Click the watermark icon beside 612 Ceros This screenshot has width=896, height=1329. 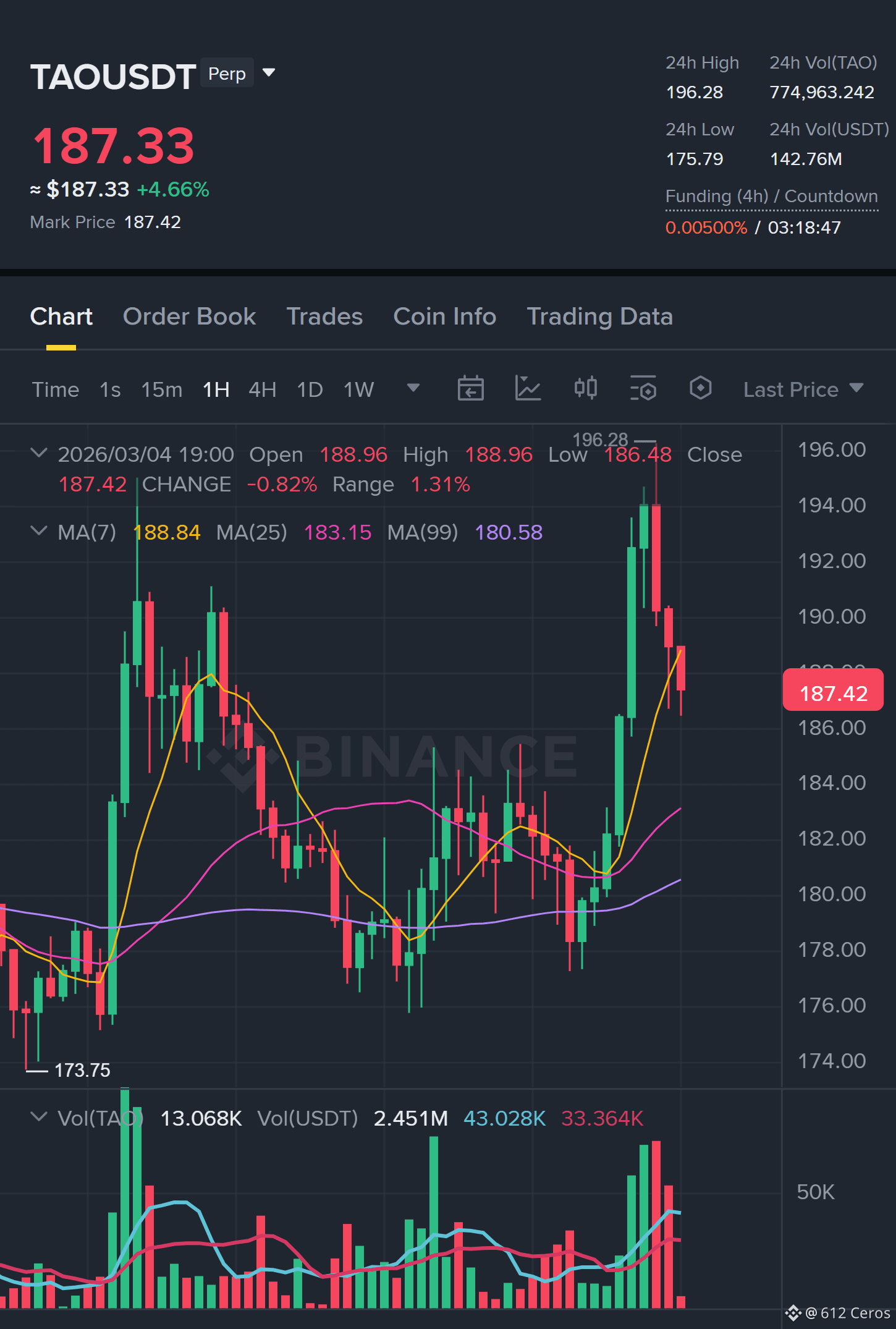[x=793, y=1312]
